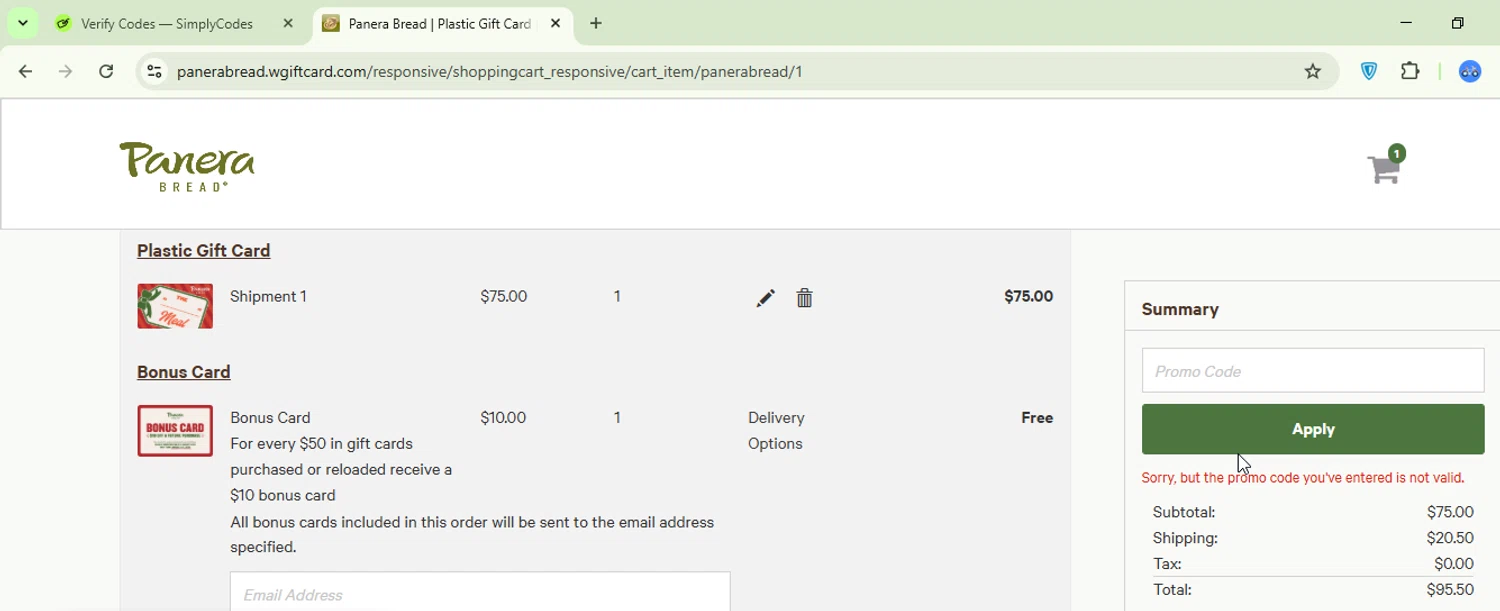Close the Panera Bread tab
1500x611 pixels.
[555, 23]
